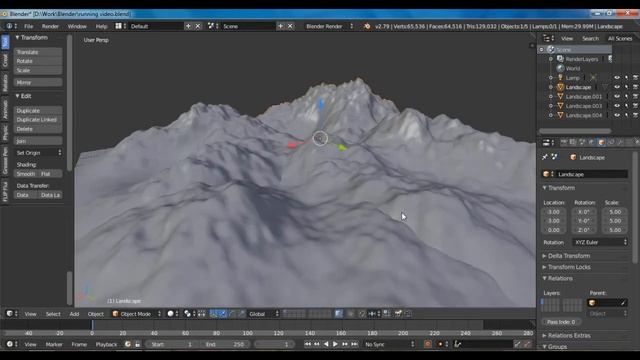Select the translate manipulator arrow icon
Viewport: 640px width, 360px height.
[223, 313]
